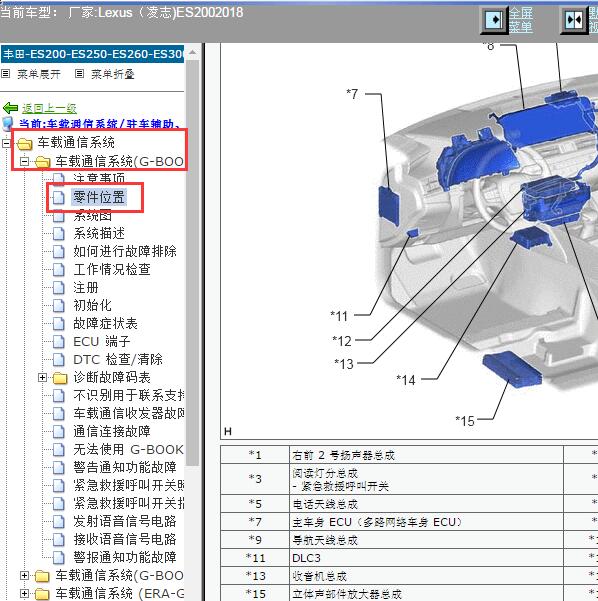598x601 pixels.
Task: Click the document icon beside 警告通知功能故障
Action: coord(58,468)
